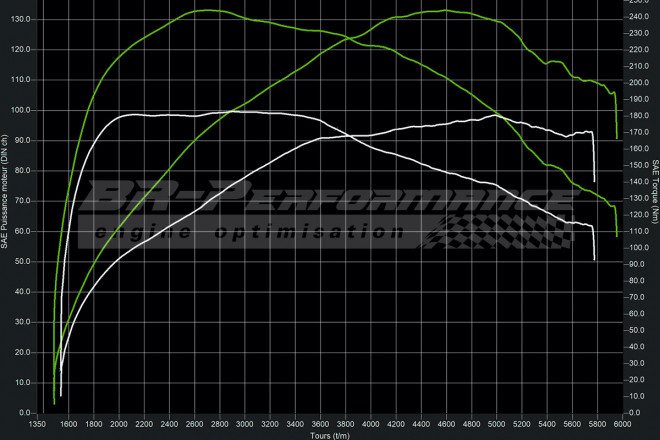Click the 4600 tick on the RPM axis
660x440 pixels.
[x=446, y=422]
